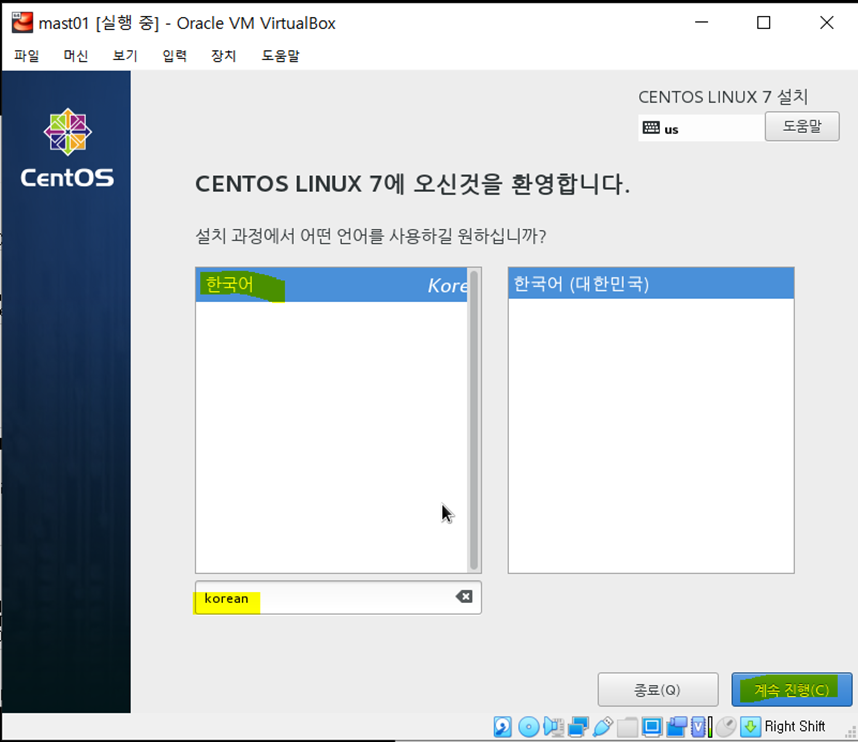Open the 도움말 menu in menu bar
858x742 pixels.
[280, 56]
